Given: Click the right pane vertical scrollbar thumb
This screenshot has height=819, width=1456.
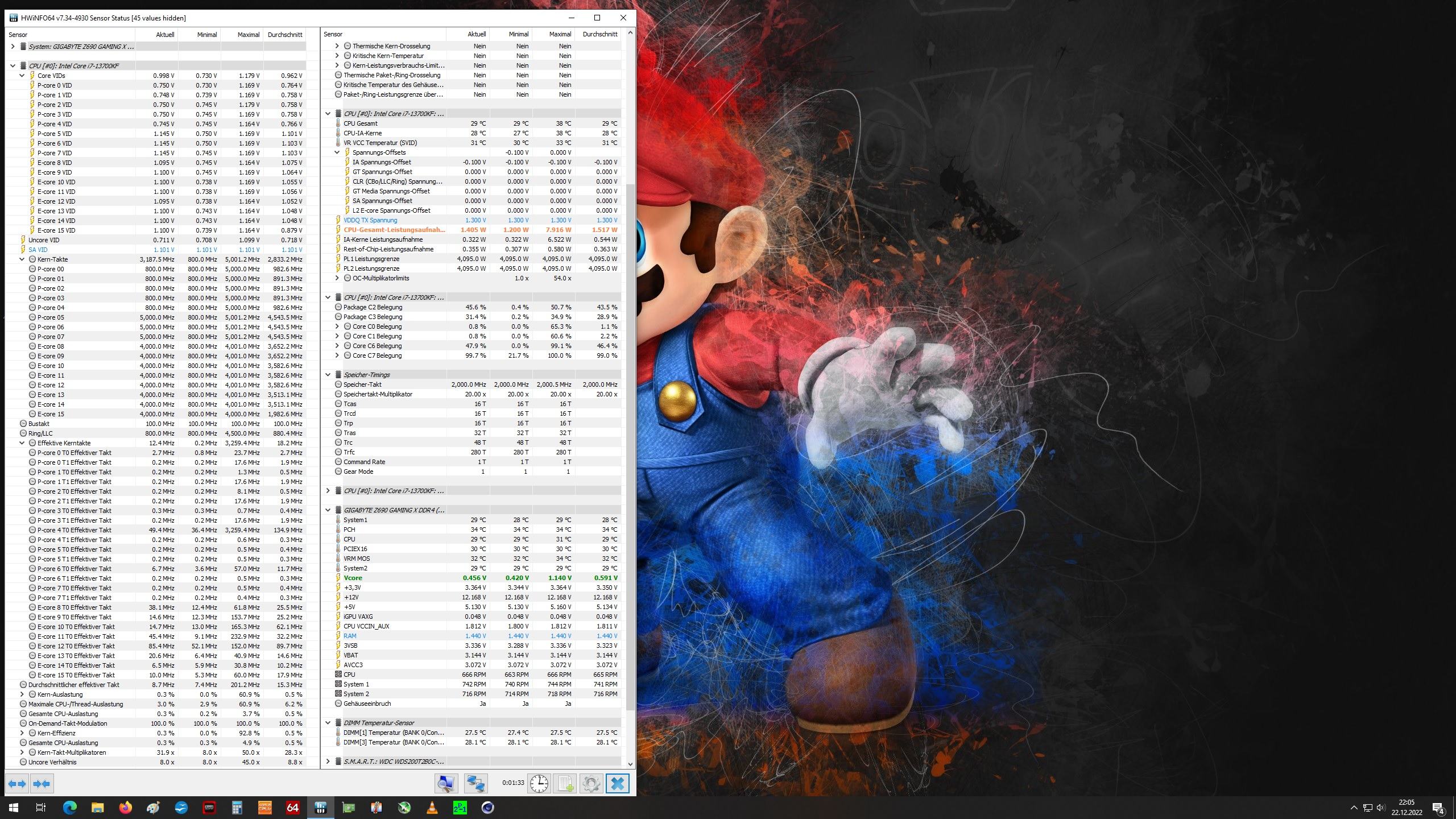Looking at the screenshot, I should point(630,447).
